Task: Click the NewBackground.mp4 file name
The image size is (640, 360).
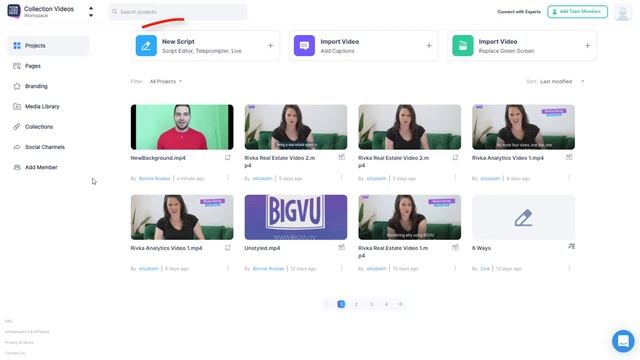Action: [x=158, y=158]
